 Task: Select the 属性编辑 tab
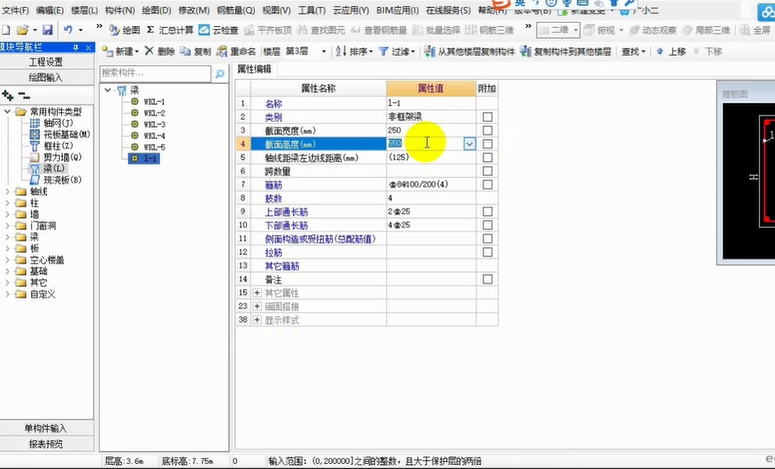(x=255, y=69)
